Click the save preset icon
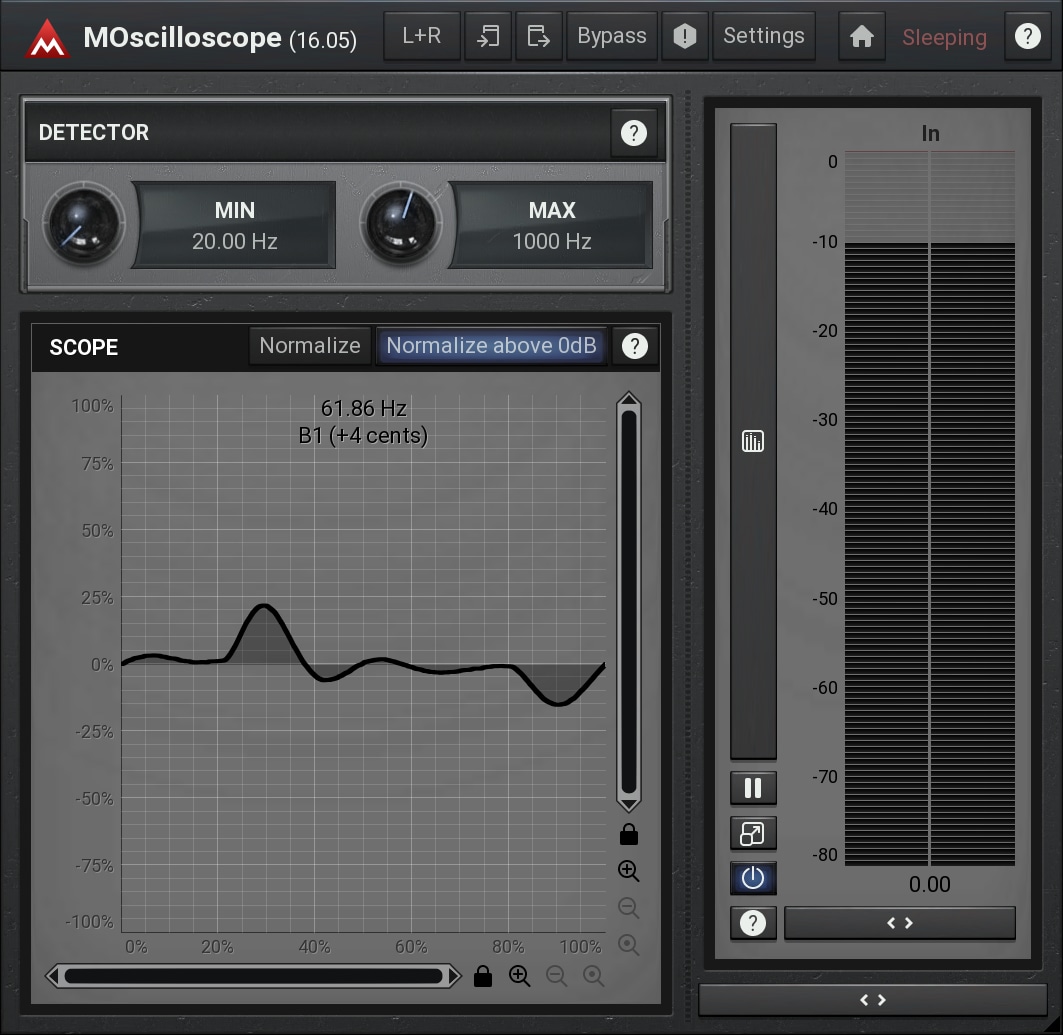1063x1035 pixels. point(539,36)
